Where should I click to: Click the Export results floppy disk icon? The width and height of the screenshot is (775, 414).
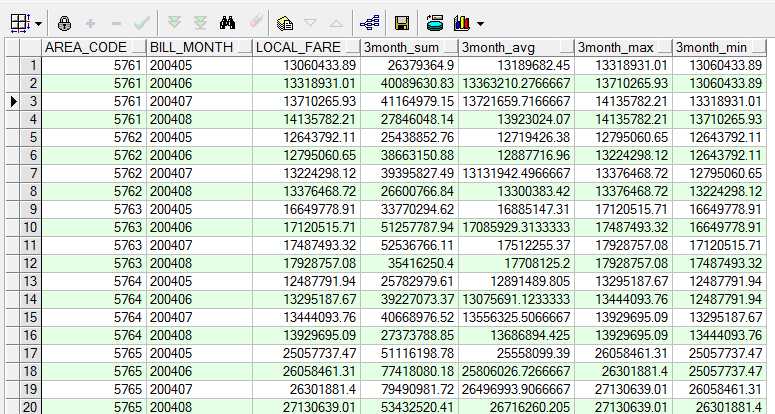point(402,23)
